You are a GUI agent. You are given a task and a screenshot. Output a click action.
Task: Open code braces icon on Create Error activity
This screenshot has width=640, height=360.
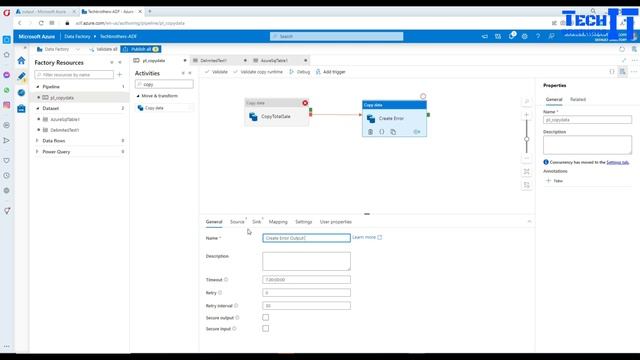tap(382, 132)
